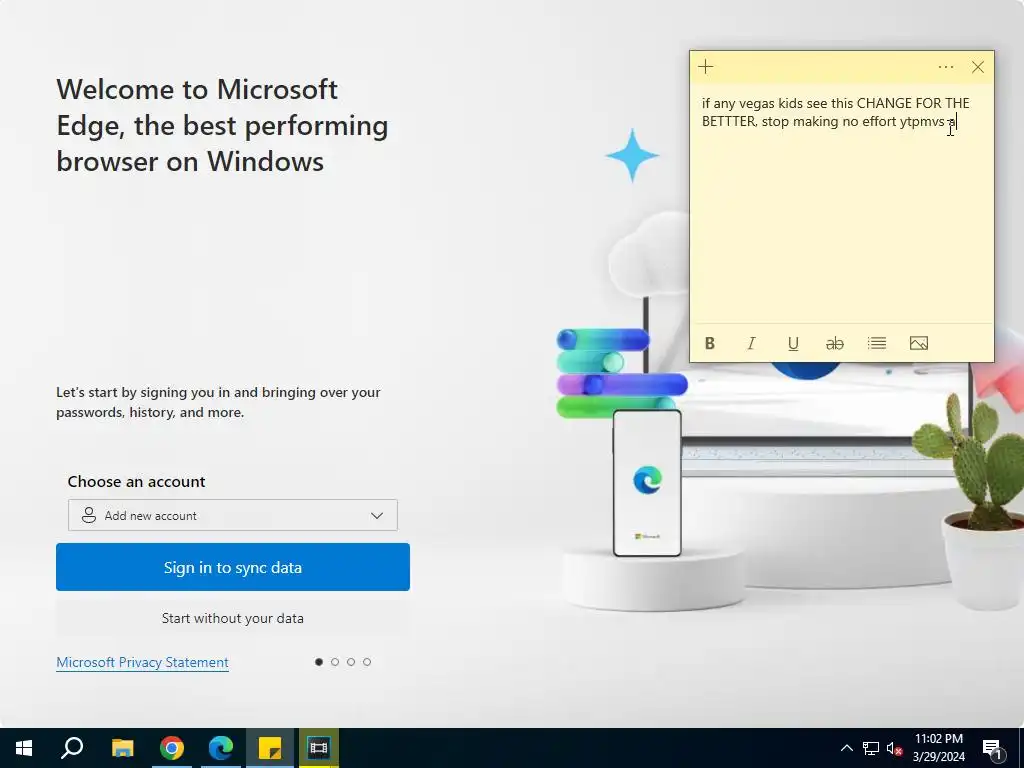Open File Explorer from the taskbar
This screenshot has height=768, width=1024.
tap(122, 748)
